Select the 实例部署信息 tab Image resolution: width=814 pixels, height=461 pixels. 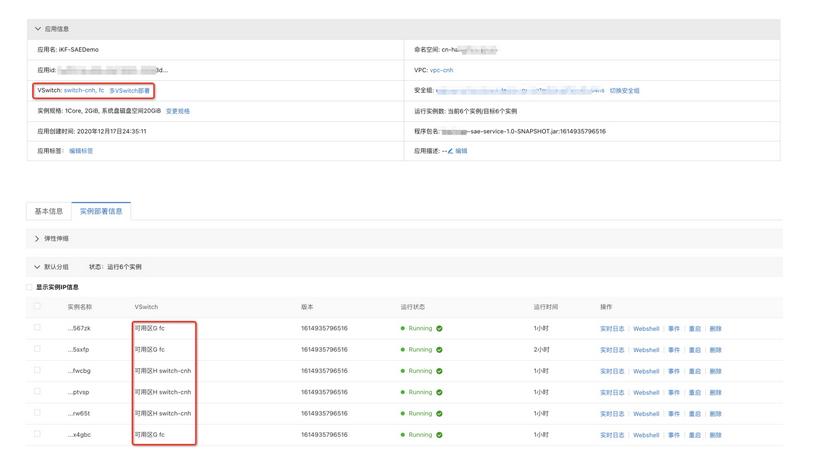(x=101, y=211)
